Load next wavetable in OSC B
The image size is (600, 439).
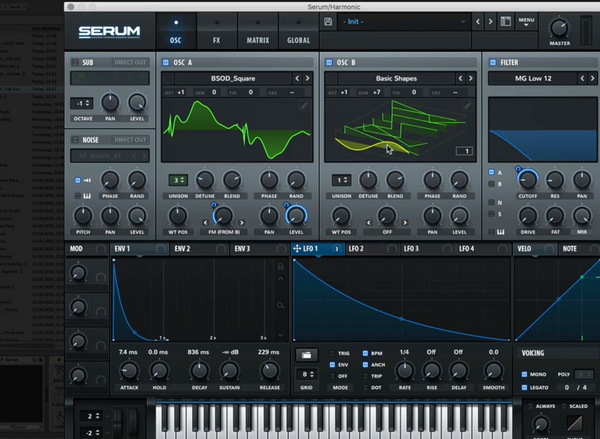[471, 78]
